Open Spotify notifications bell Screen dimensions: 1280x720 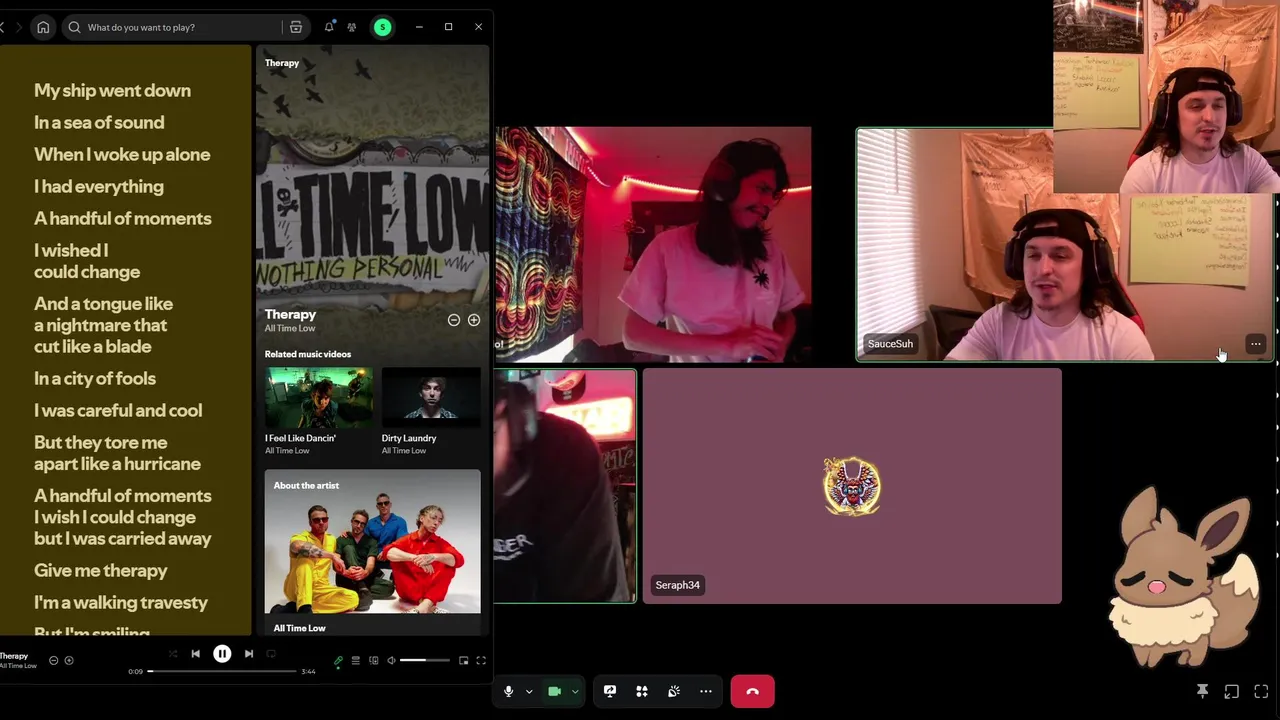click(x=329, y=27)
